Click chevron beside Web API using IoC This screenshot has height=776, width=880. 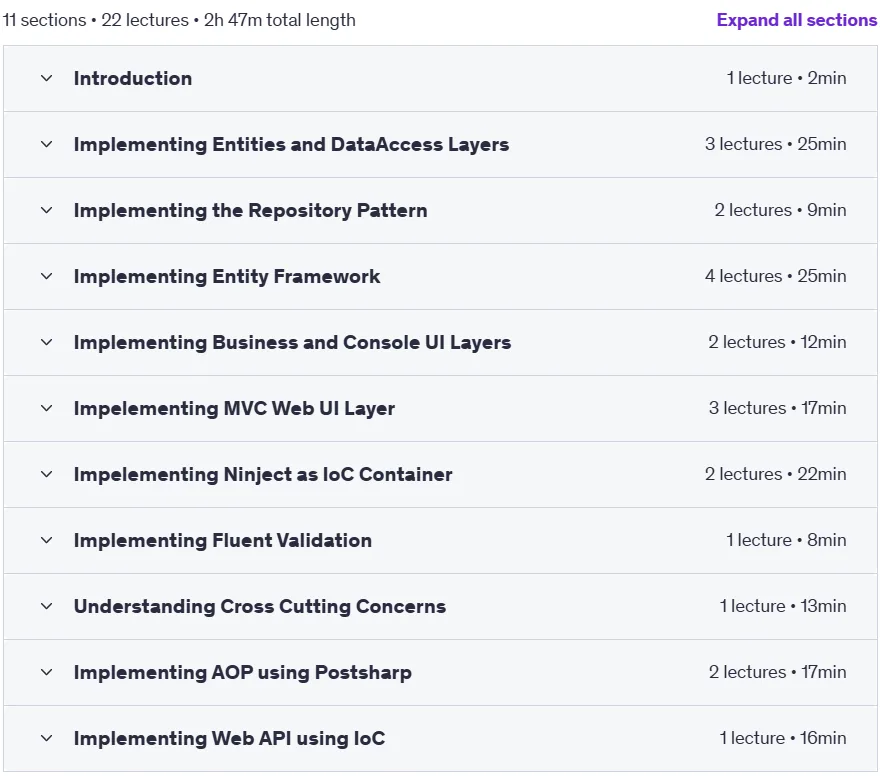(x=47, y=738)
